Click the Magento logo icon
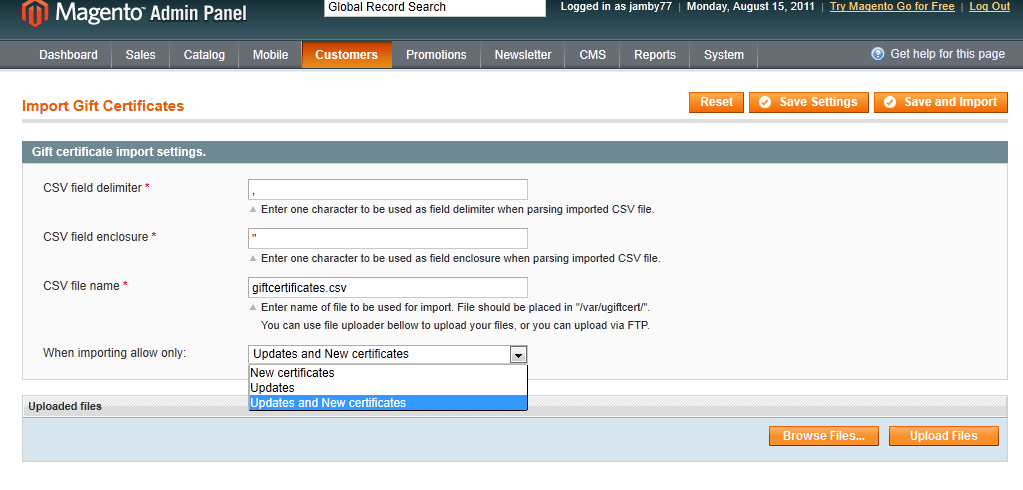This screenshot has height=490, width=1023. click(35, 13)
